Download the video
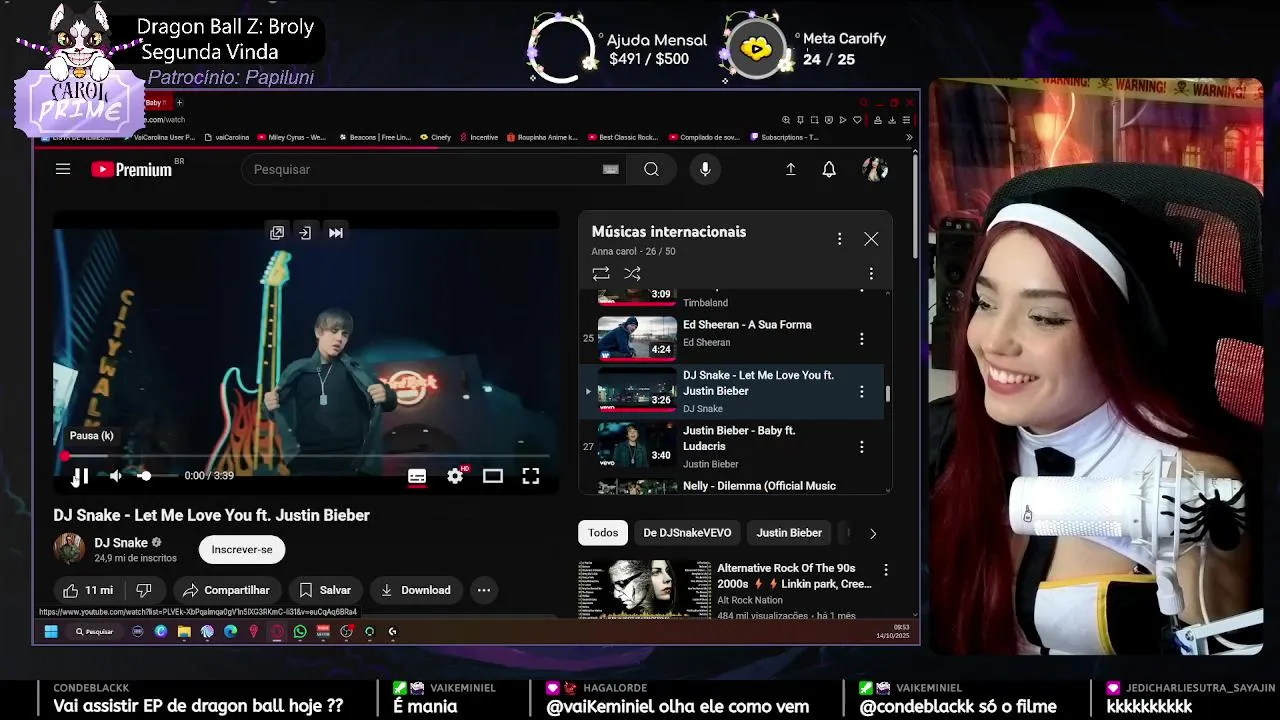The image size is (1280, 720). click(416, 590)
